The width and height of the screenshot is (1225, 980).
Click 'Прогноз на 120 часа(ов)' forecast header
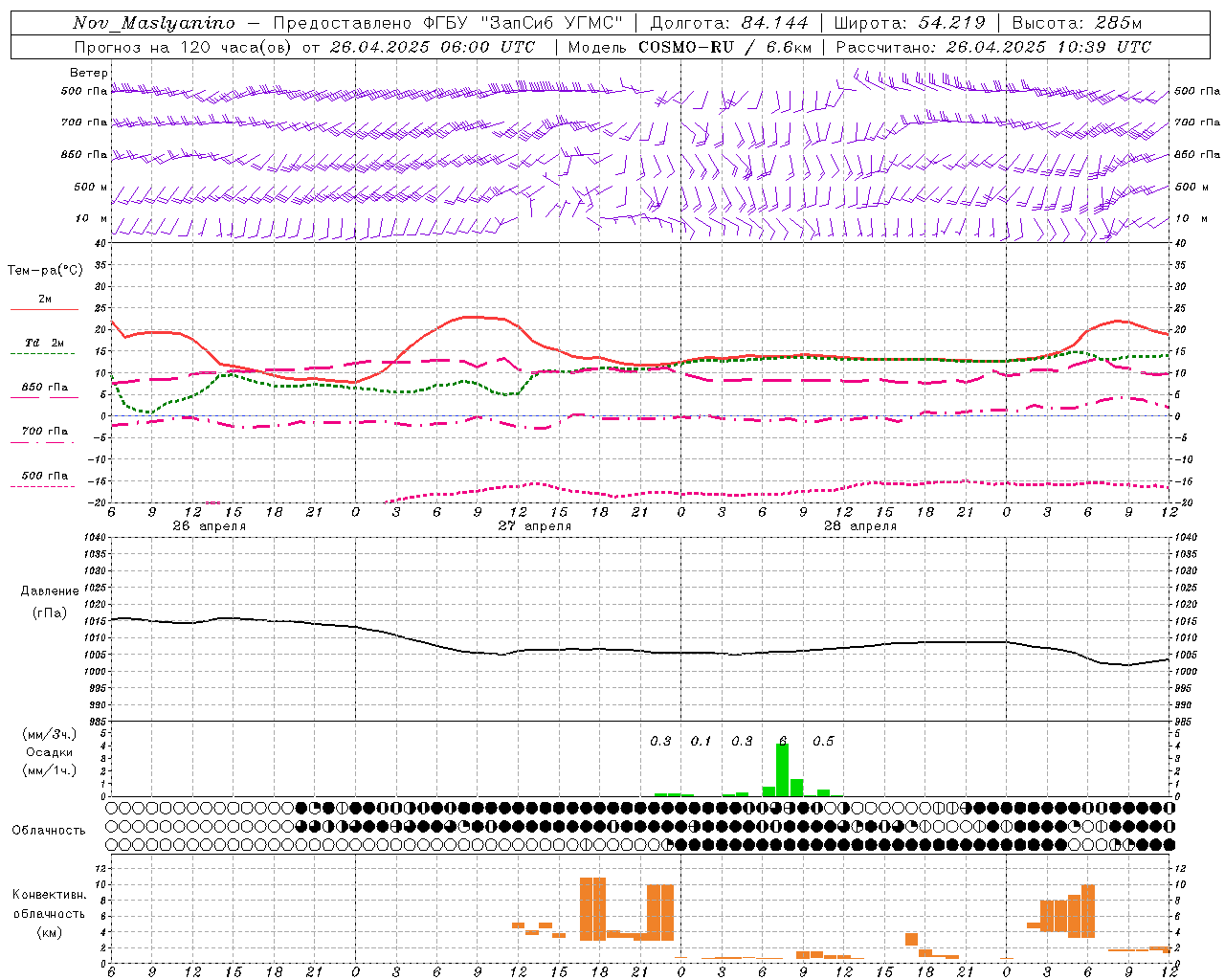click(184, 47)
